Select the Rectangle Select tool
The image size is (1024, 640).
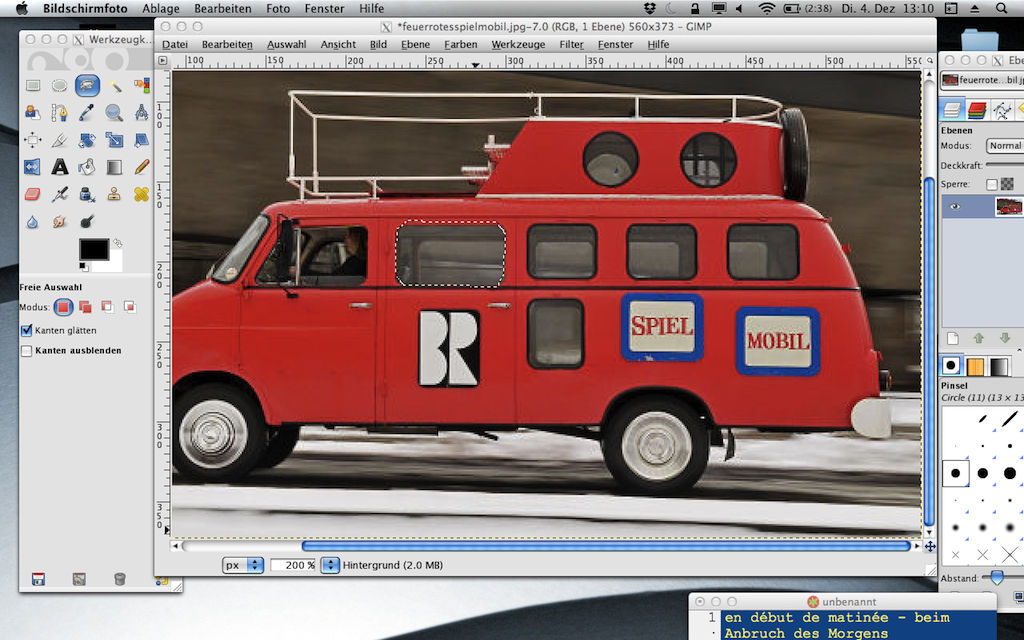point(32,86)
